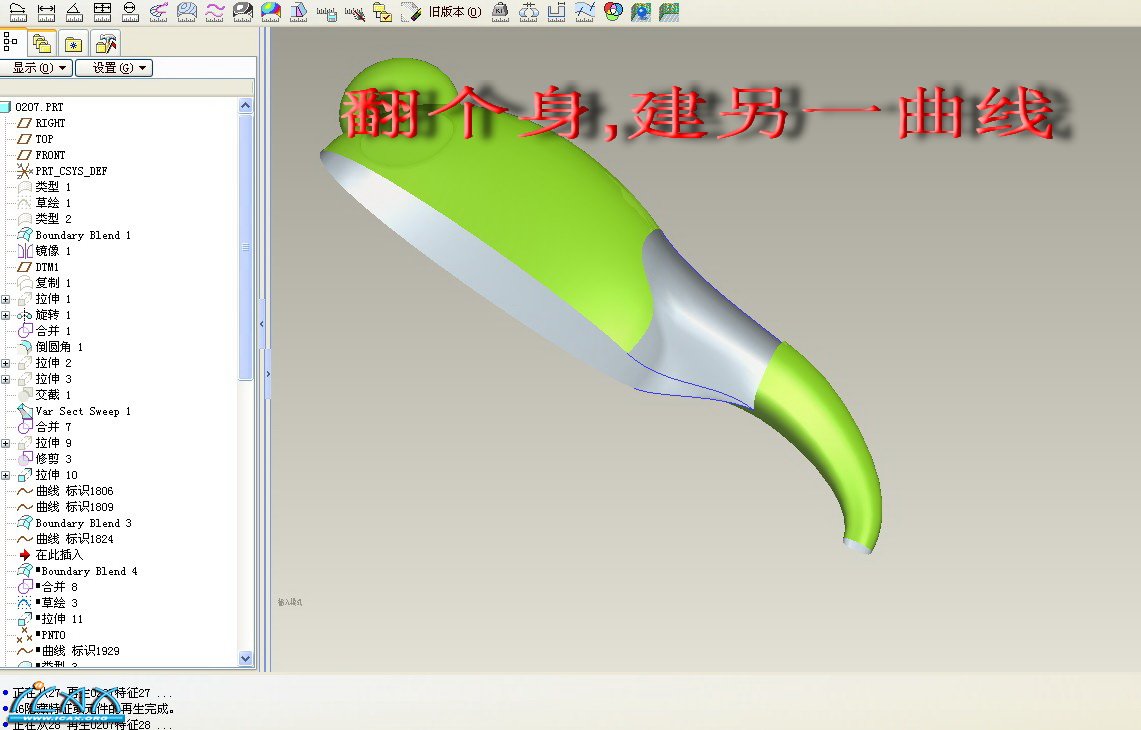This screenshot has width=1141, height=730.
Task: Collapse the navigator pane with left arrow
Action: click(x=262, y=324)
